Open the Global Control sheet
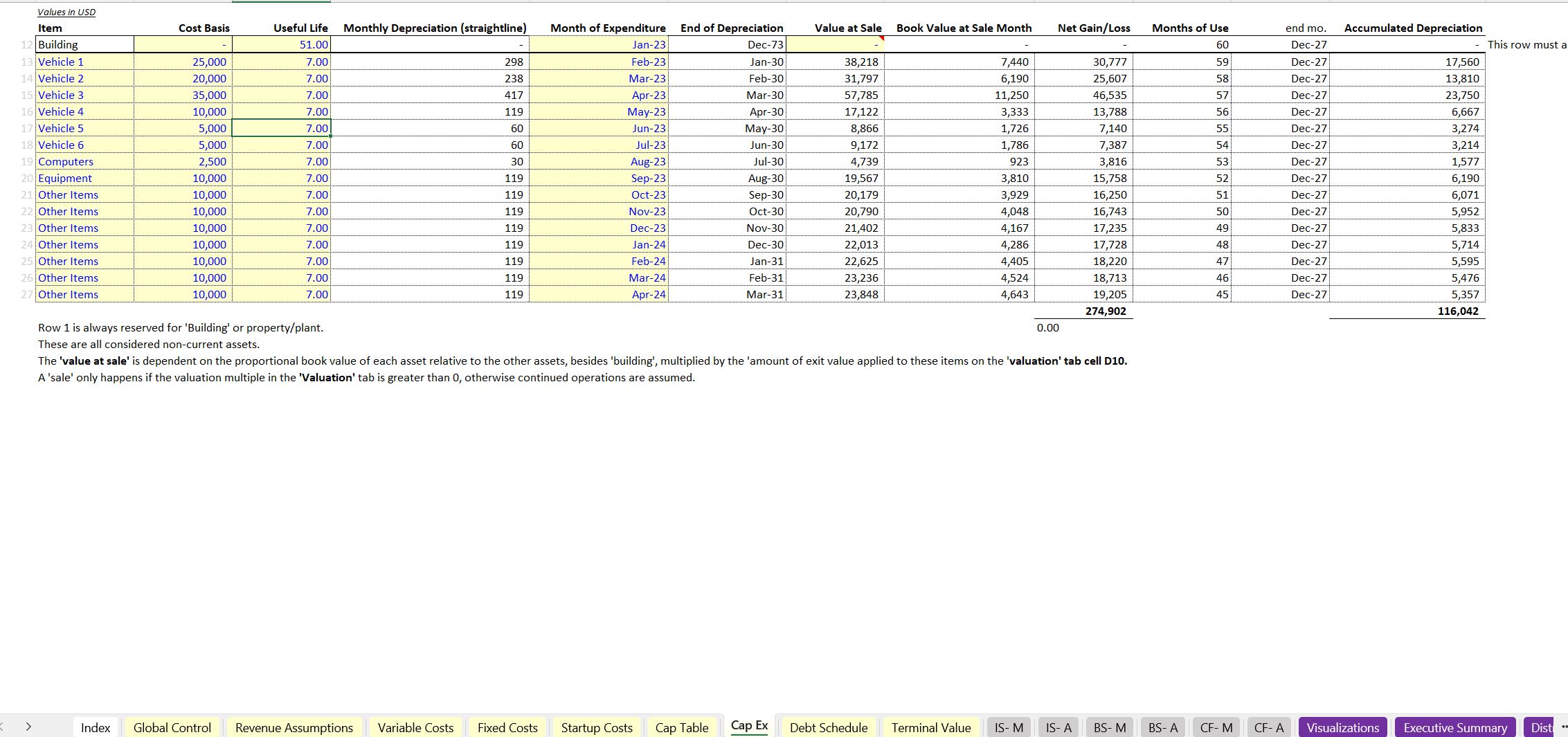Screen dimensions: 1568x737 coord(171,727)
